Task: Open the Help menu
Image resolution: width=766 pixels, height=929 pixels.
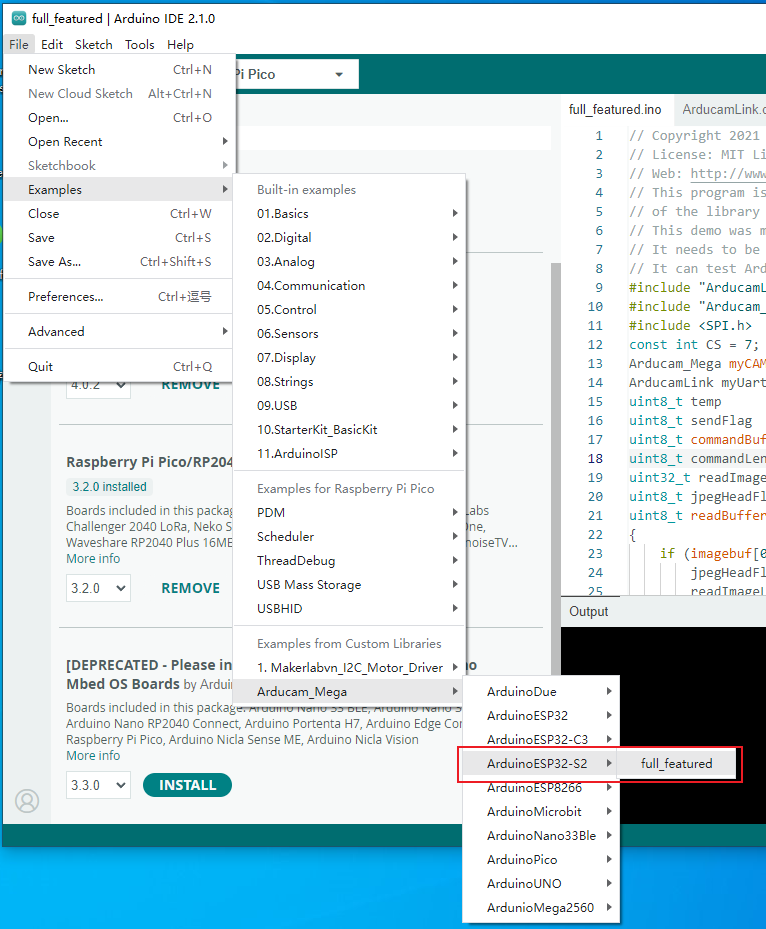Action: [x=180, y=44]
